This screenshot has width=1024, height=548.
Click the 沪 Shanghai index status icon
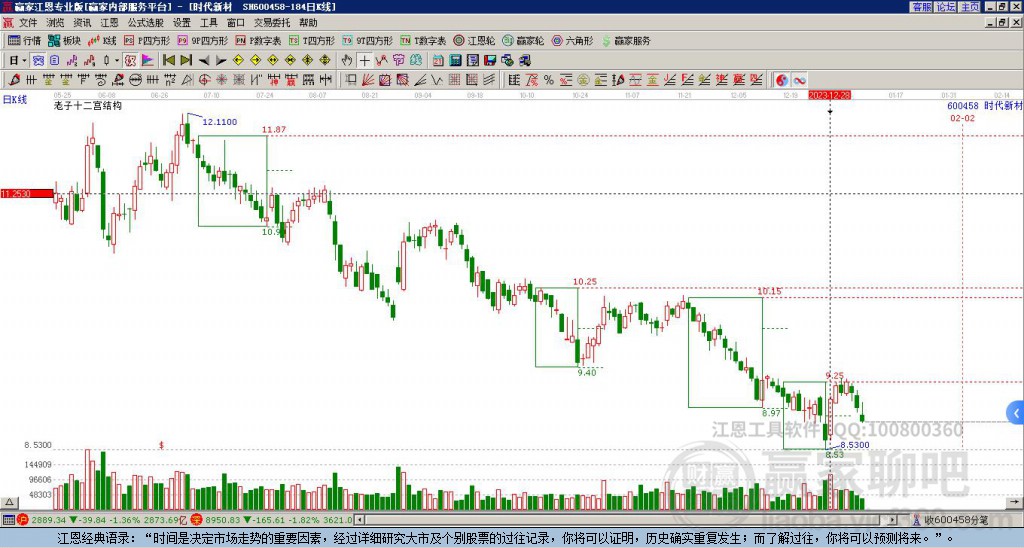[23, 520]
